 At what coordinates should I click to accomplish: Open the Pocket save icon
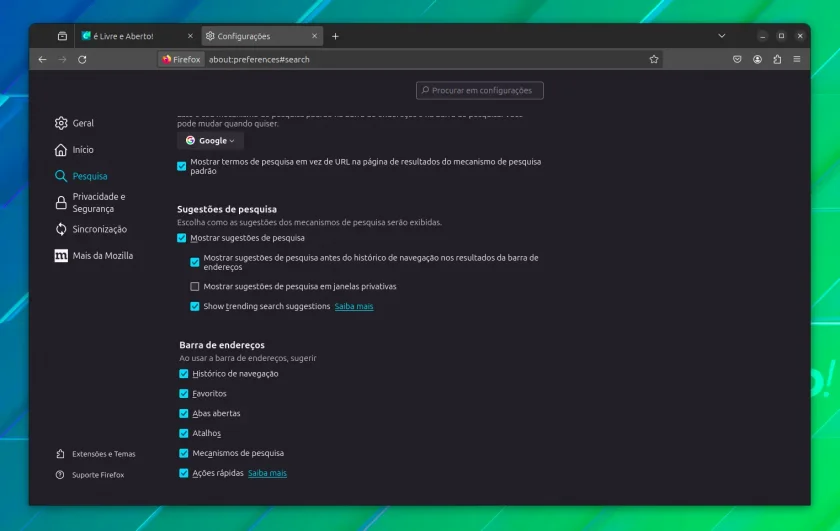click(737, 59)
